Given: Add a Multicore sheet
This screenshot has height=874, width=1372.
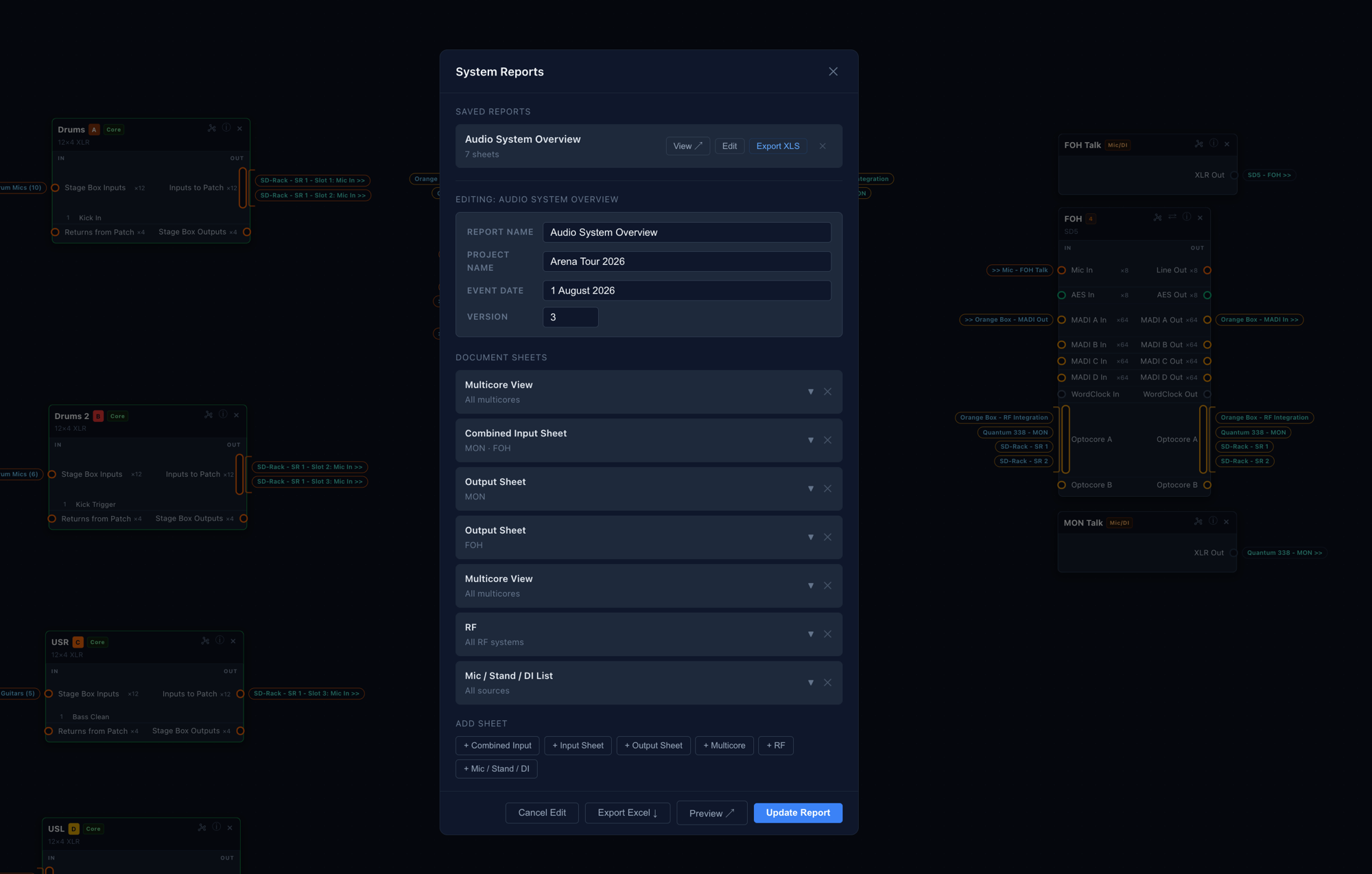Looking at the screenshot, I should [x=724, y=746].
